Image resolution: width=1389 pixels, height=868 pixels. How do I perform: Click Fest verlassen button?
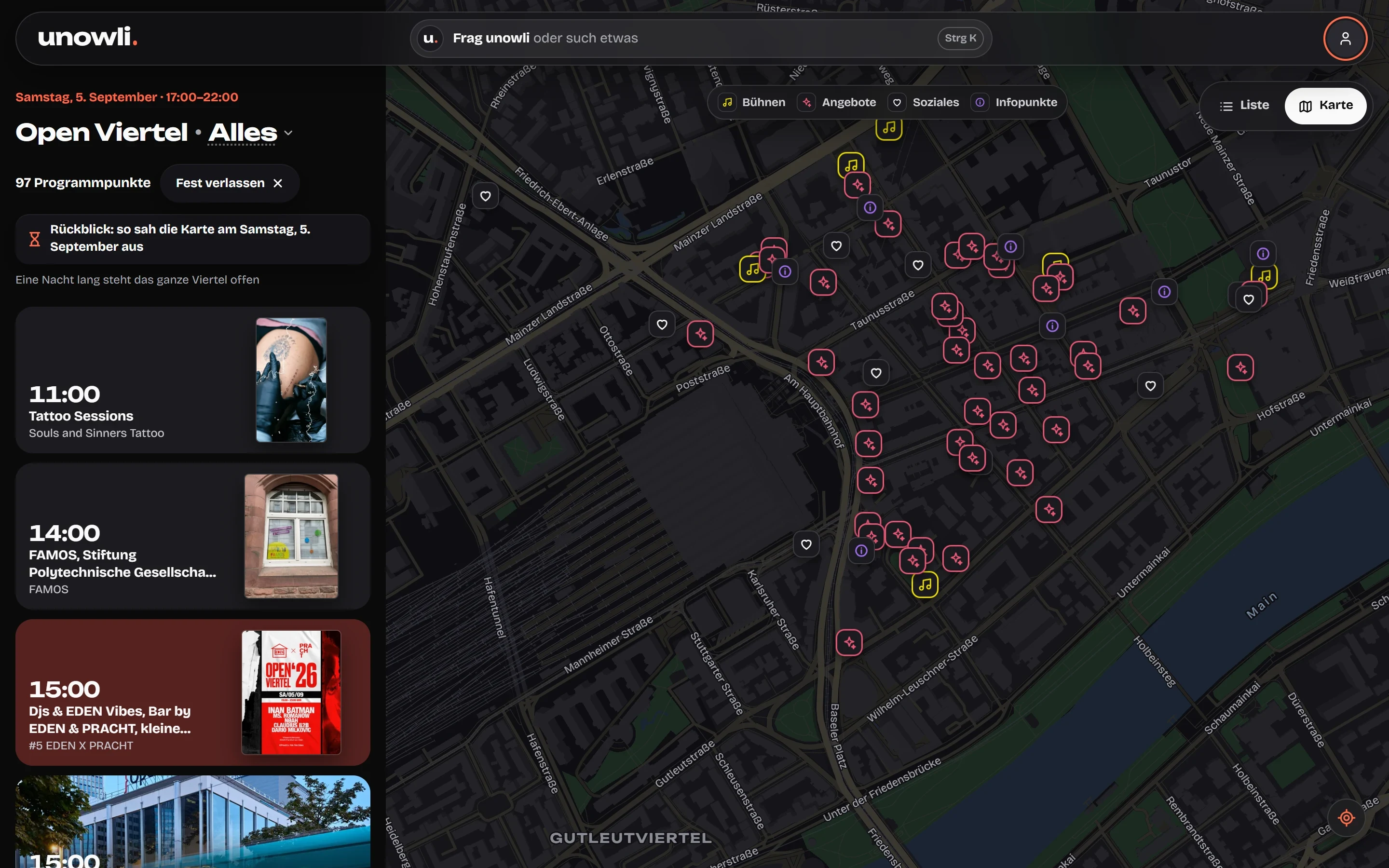point(230,183)
